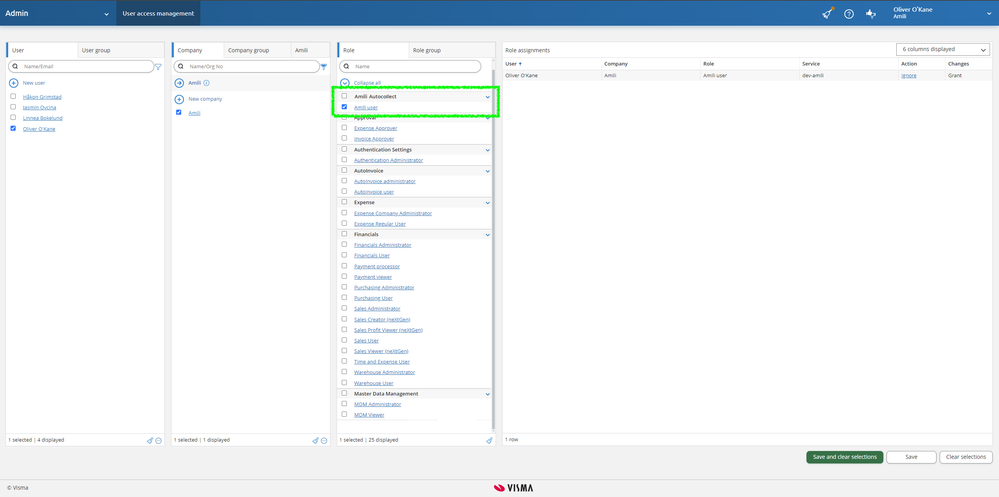
Task: Collapse the Financials group chevron
Action: [488, 234]
